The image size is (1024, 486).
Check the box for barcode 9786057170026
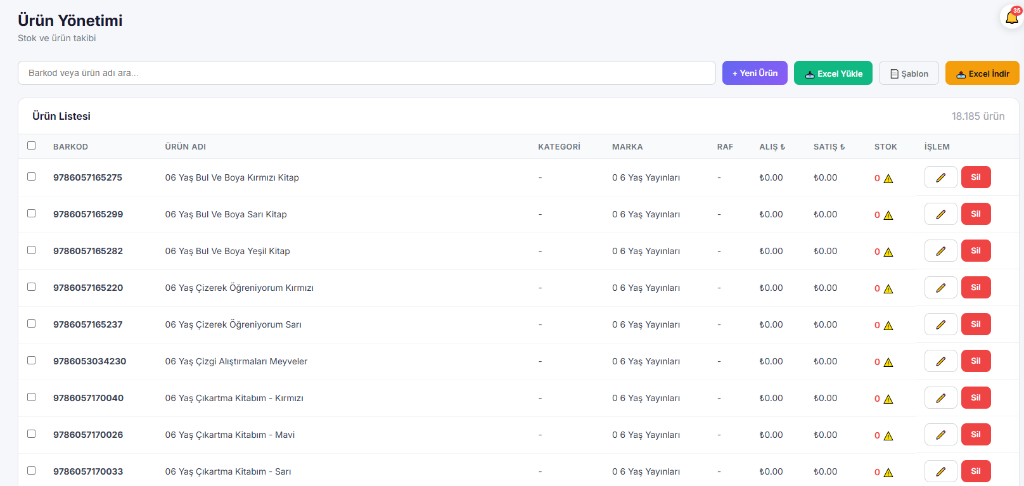(x=31, y=434)
